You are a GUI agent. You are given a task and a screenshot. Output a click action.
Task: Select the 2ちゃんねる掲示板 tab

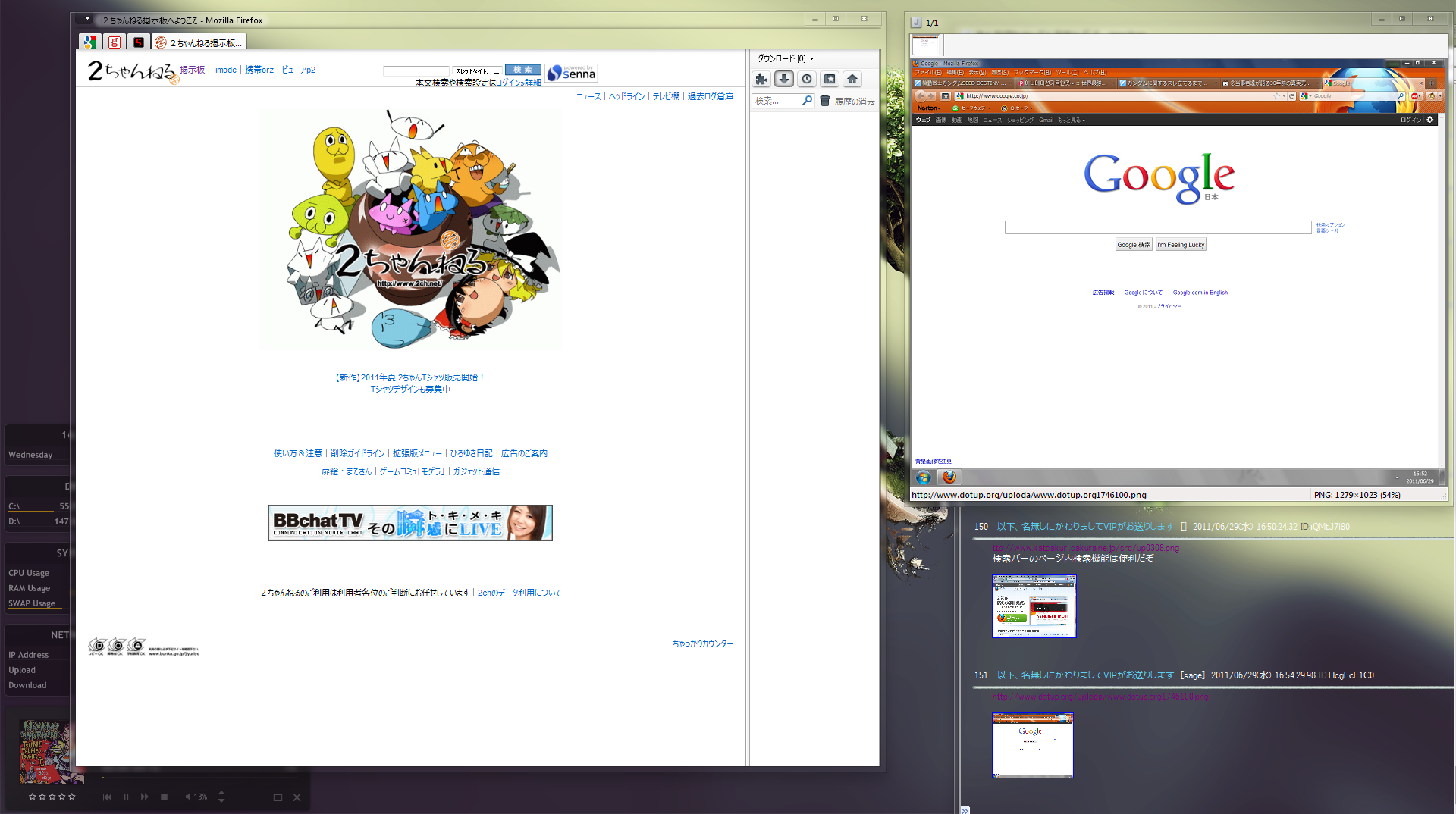tap(199, 42)
